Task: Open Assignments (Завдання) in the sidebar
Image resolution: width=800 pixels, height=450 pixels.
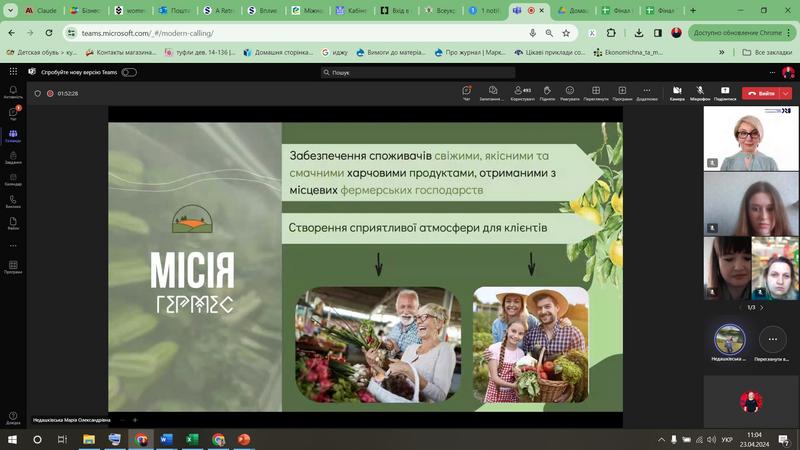Action: point(13,158)
